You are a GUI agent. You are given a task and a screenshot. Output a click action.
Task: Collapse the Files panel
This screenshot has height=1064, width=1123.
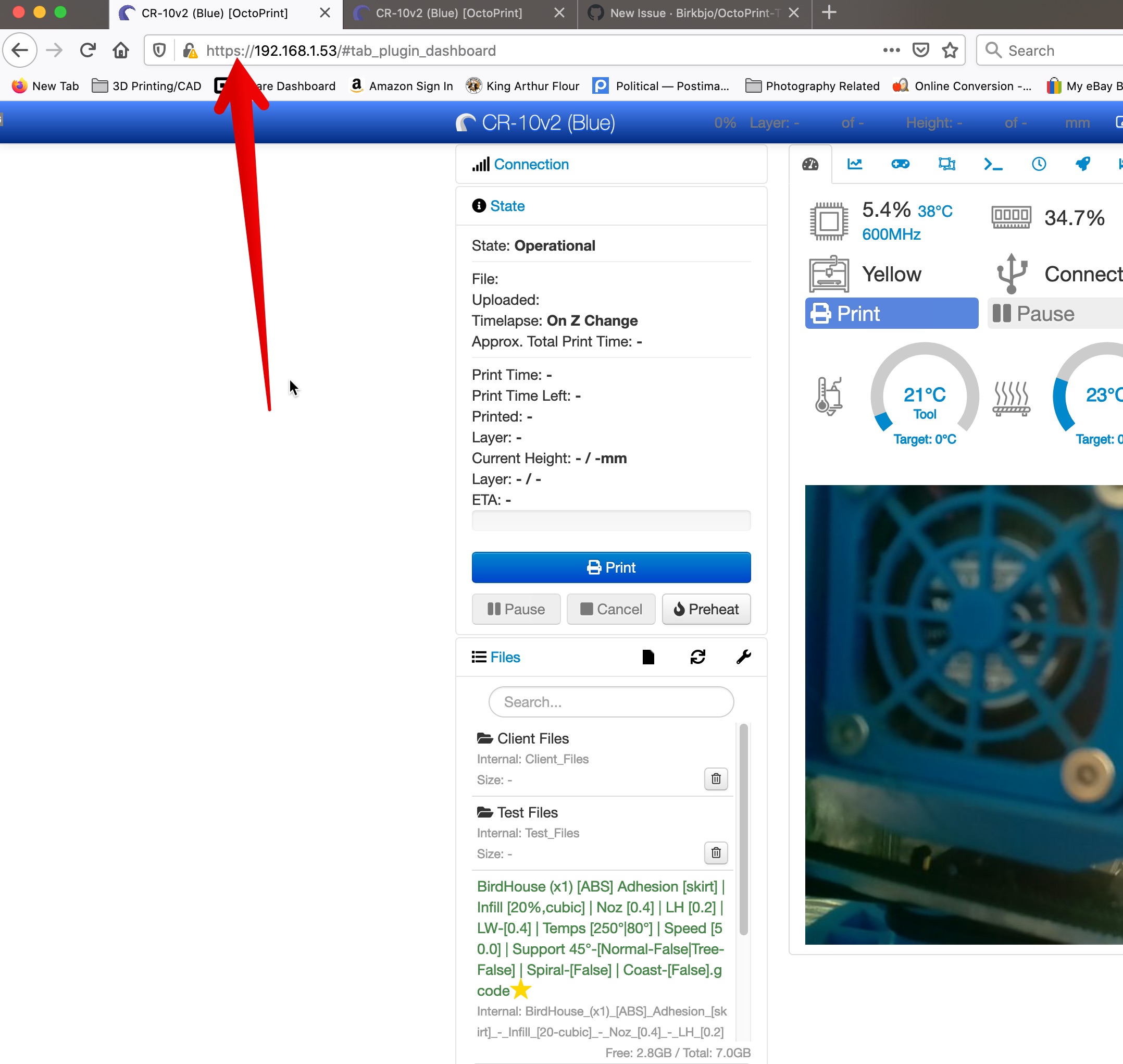pyautogui.click(x=505, y=657)
